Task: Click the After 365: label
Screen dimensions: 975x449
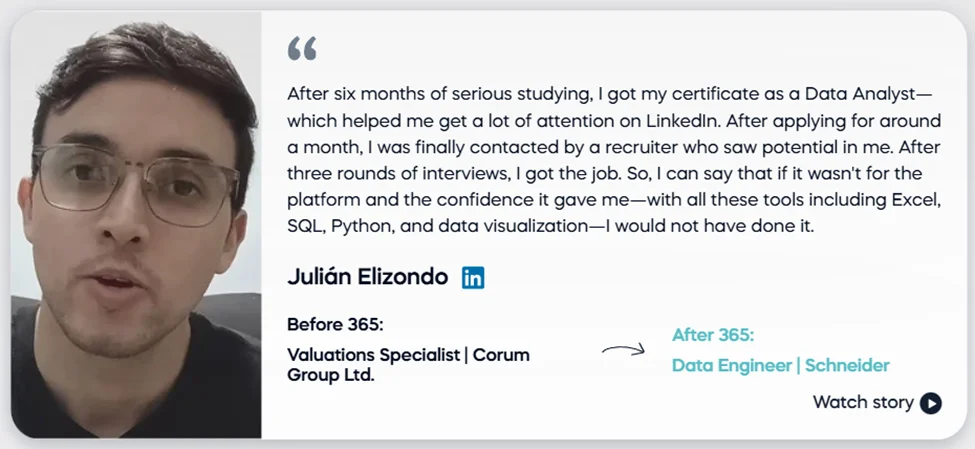Action: pos(713,335)
